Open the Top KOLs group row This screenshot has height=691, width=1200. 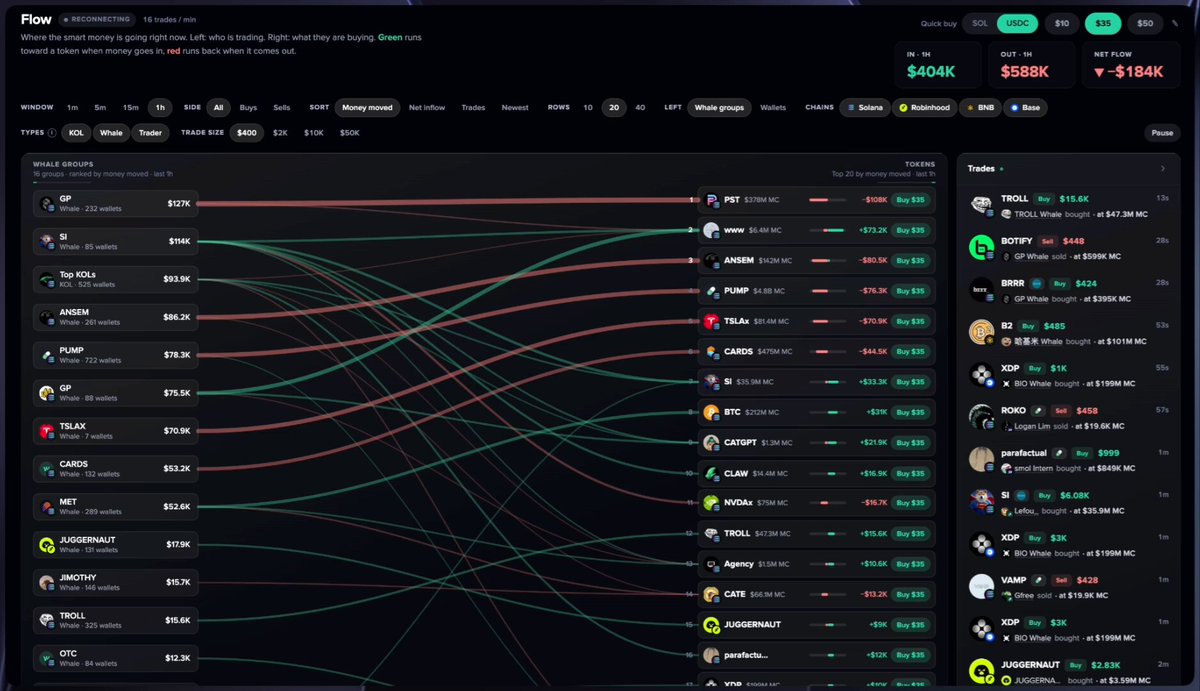tap(115, 279)
